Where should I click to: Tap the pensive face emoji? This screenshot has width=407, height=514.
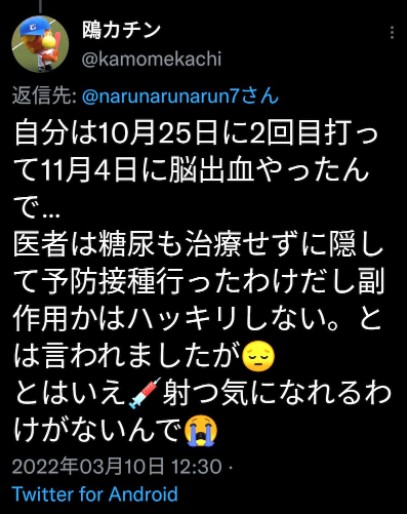(x=258, y=356)
